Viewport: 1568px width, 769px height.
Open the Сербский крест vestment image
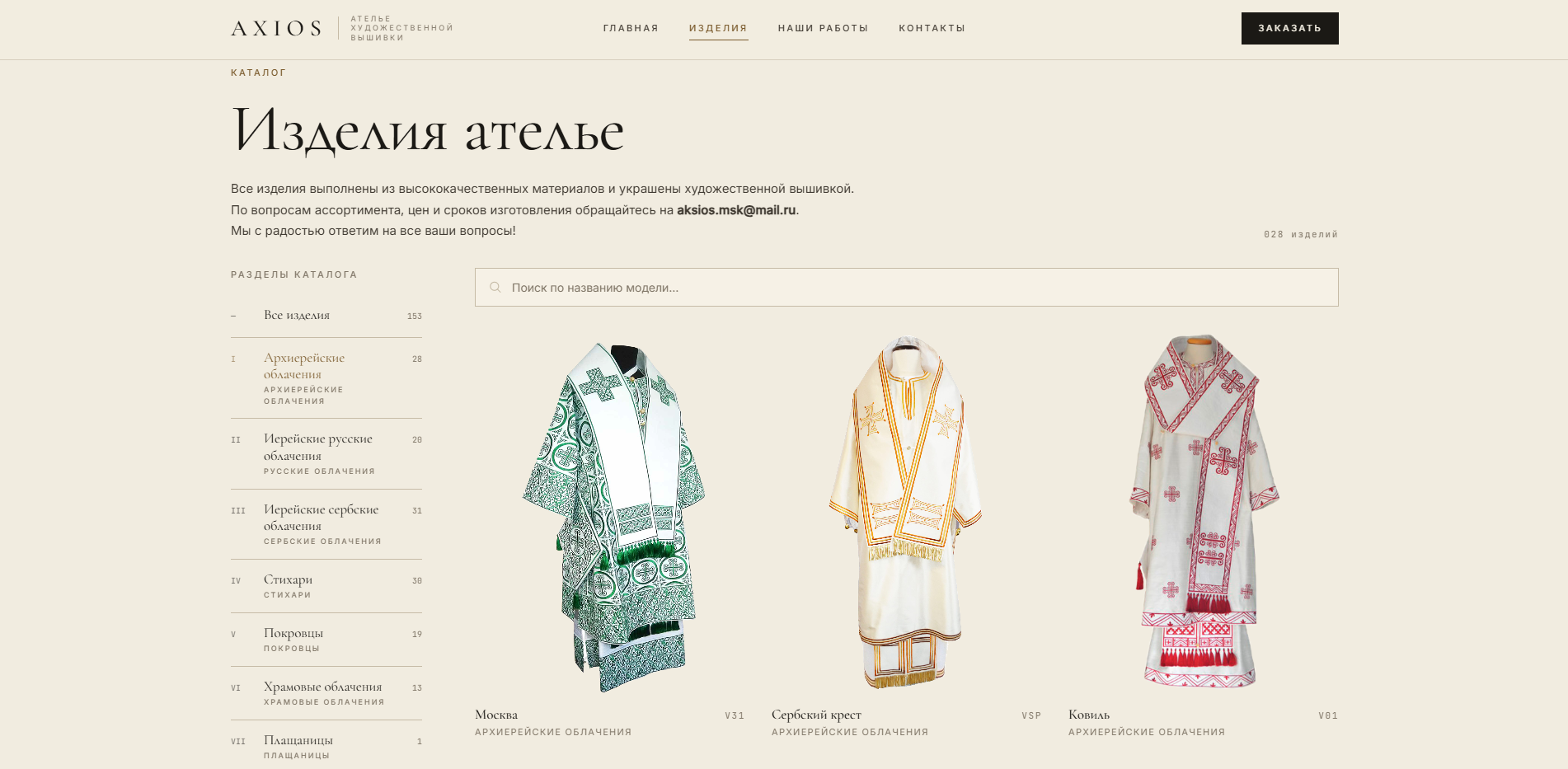tap(905, 512)
